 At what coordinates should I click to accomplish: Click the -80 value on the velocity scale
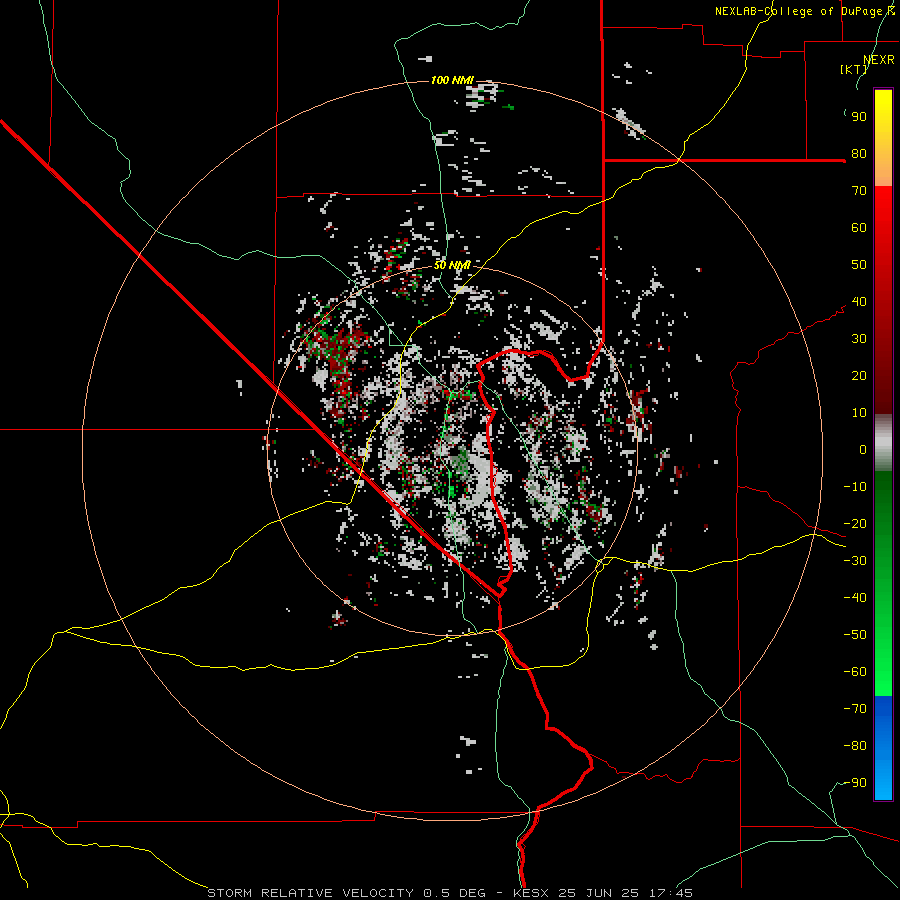[855, 746]
